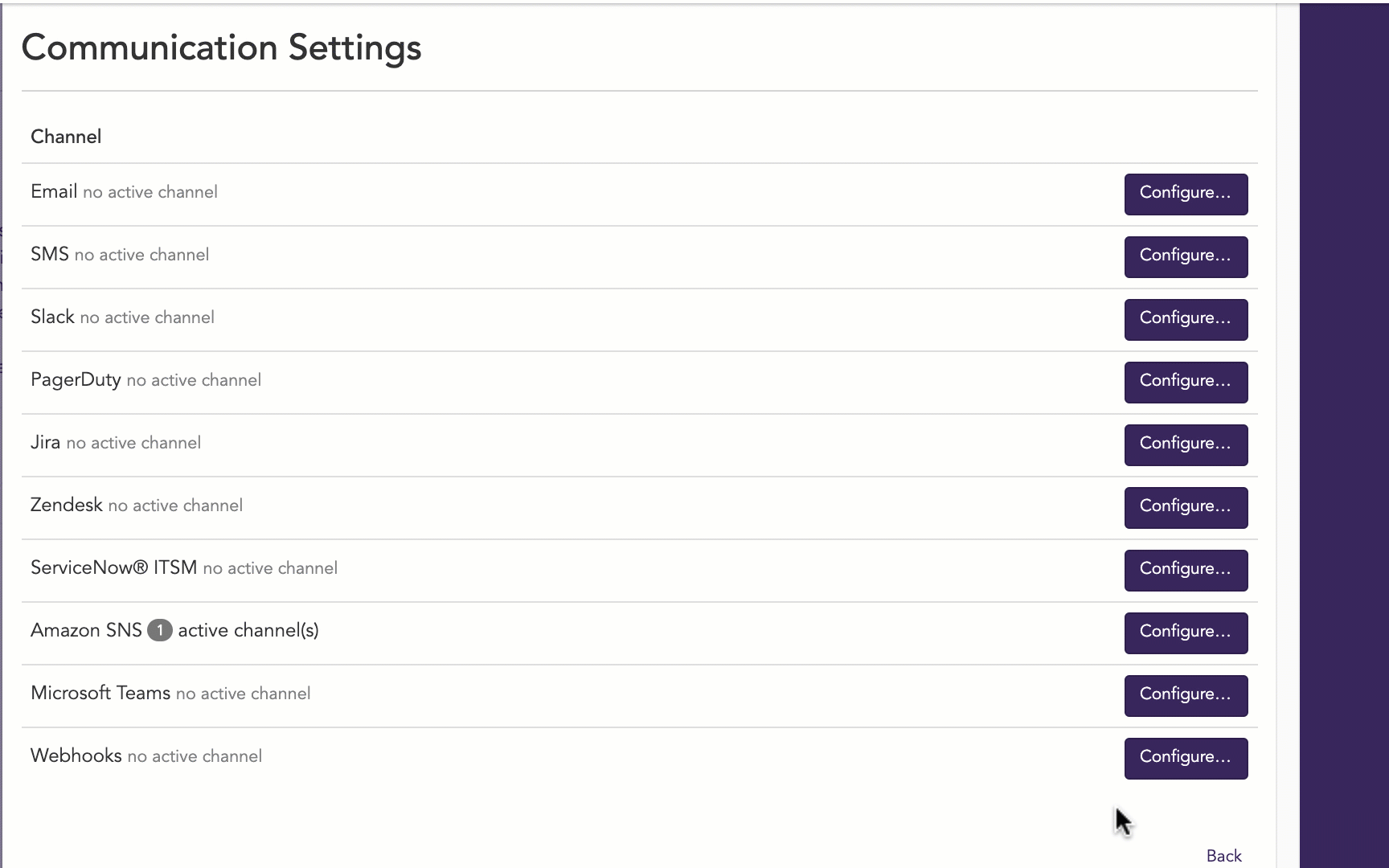Configure the Zendesk channel
The width and height of the screenshot is (1389, 868).
[1186, 507]
